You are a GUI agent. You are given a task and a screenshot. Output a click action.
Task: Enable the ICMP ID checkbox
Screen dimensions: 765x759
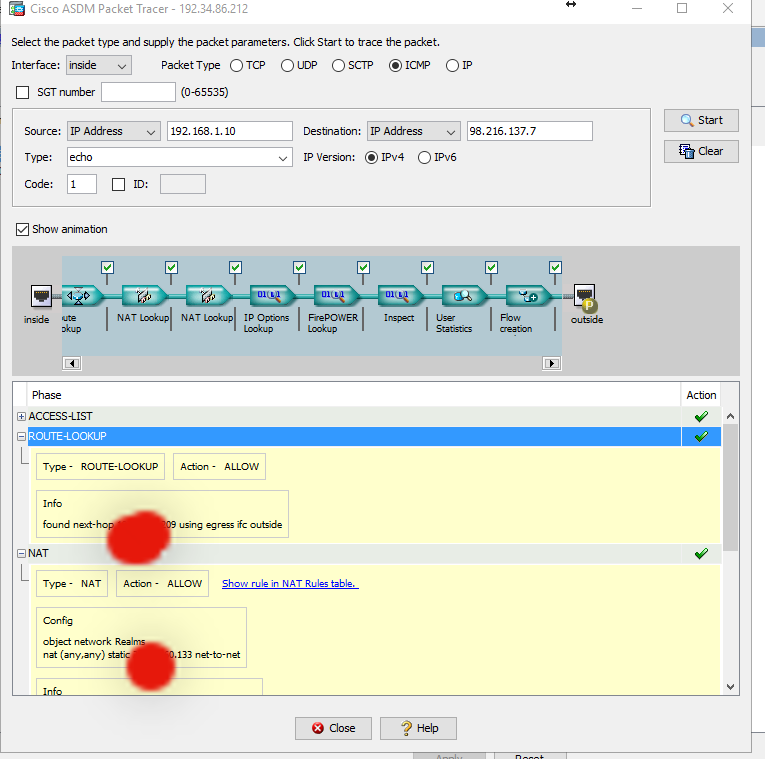119,184
